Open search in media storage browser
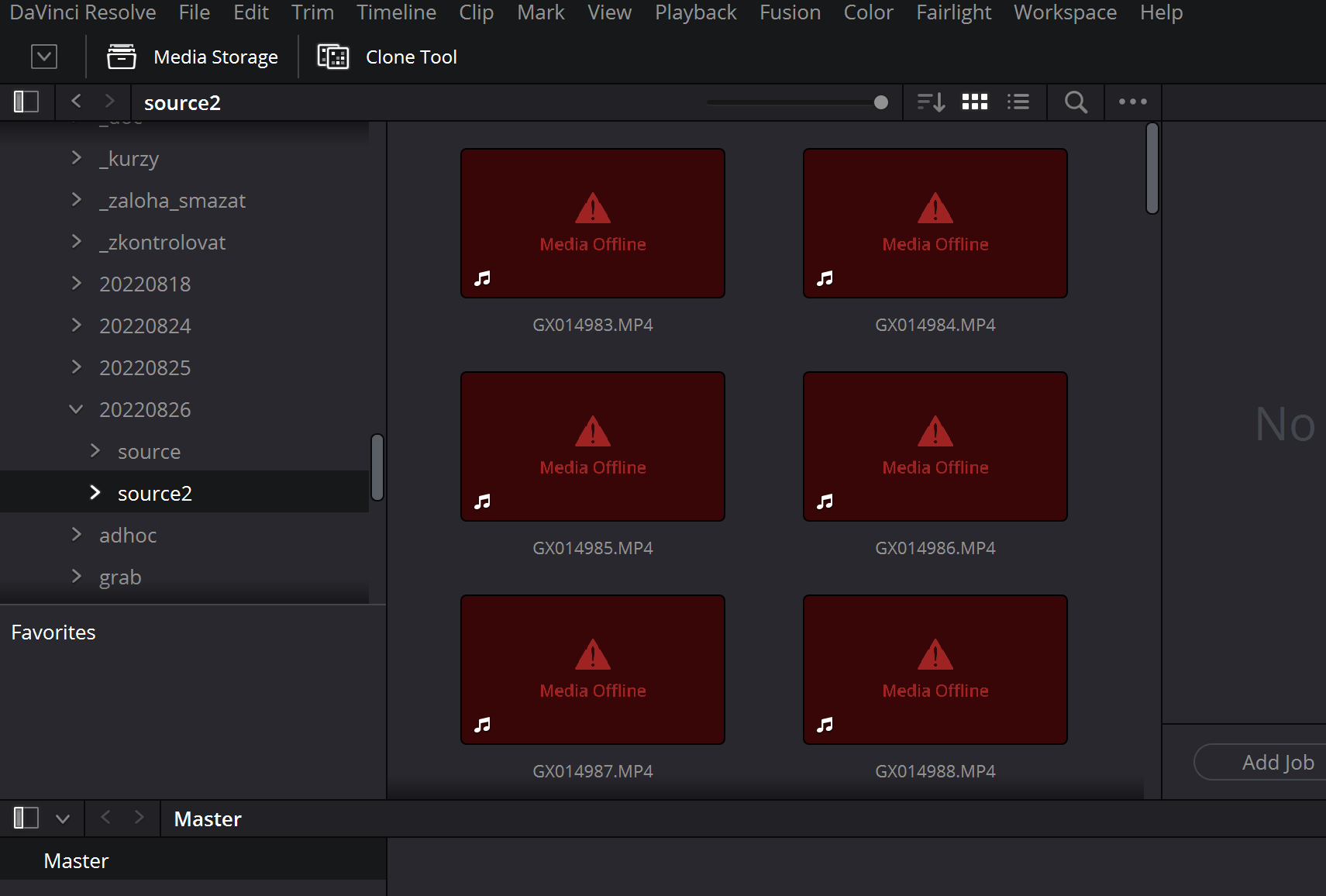 coord(1076,102)
